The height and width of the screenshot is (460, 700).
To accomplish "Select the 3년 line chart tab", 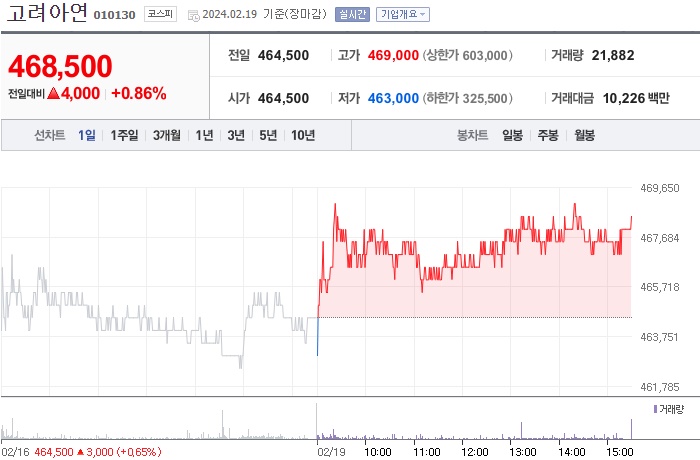I will coord(236,135).
